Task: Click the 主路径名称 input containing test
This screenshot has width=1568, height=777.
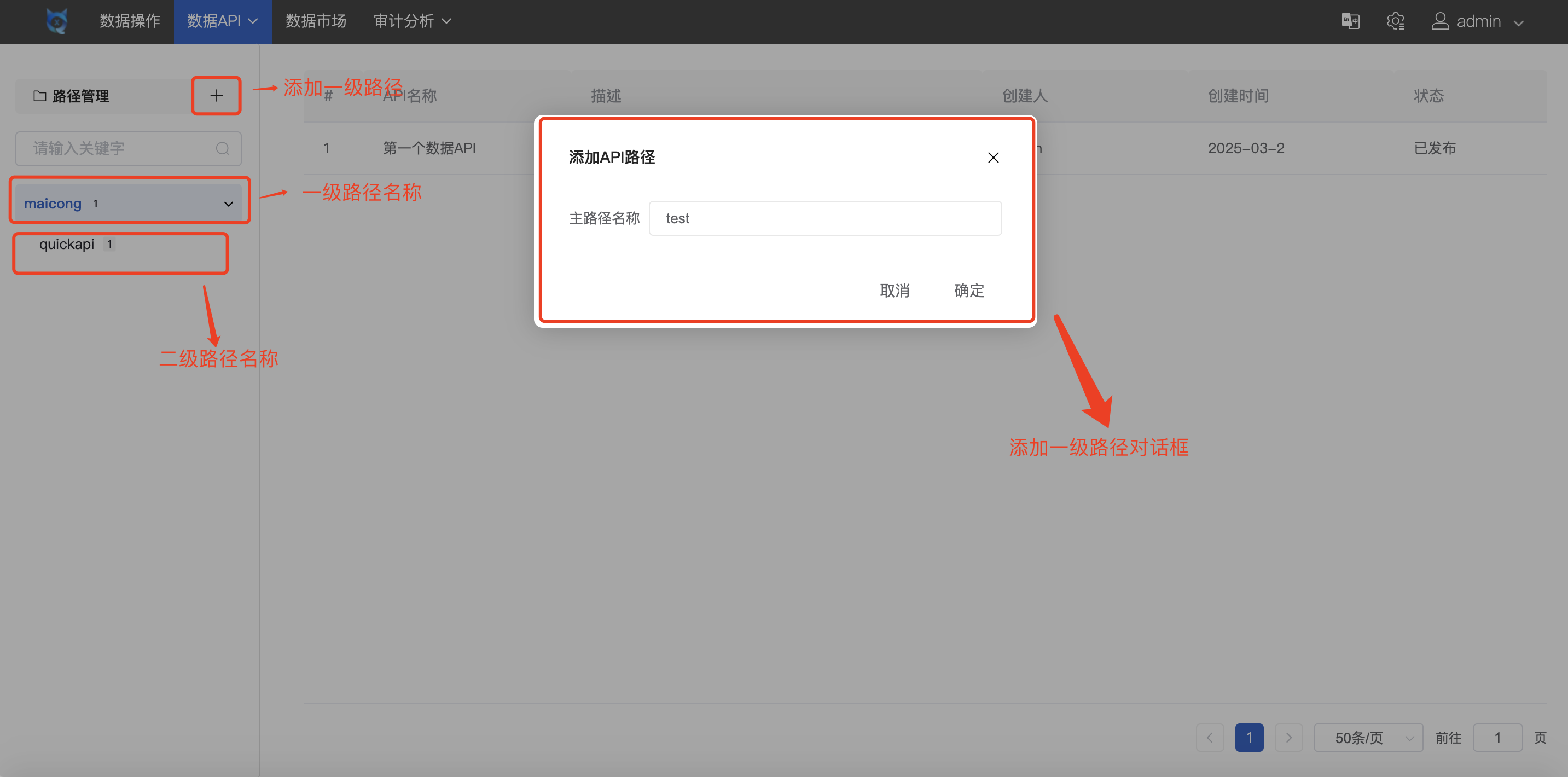Action: pos(825,219)
